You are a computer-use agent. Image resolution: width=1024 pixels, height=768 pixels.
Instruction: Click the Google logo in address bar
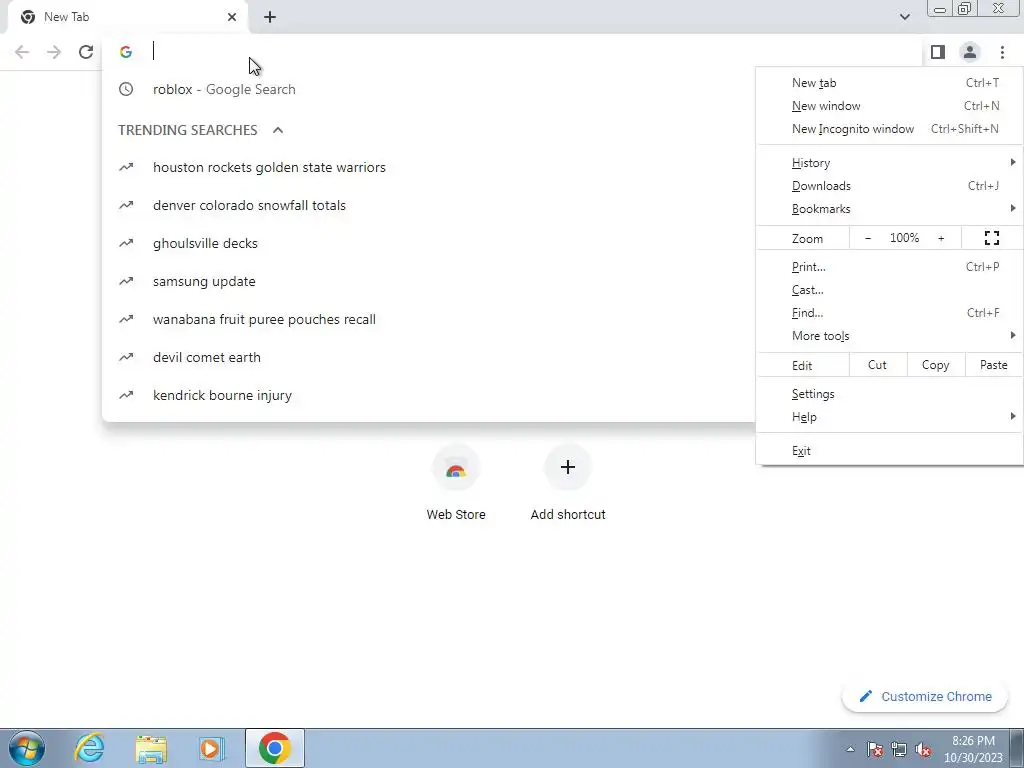point(126,52)
